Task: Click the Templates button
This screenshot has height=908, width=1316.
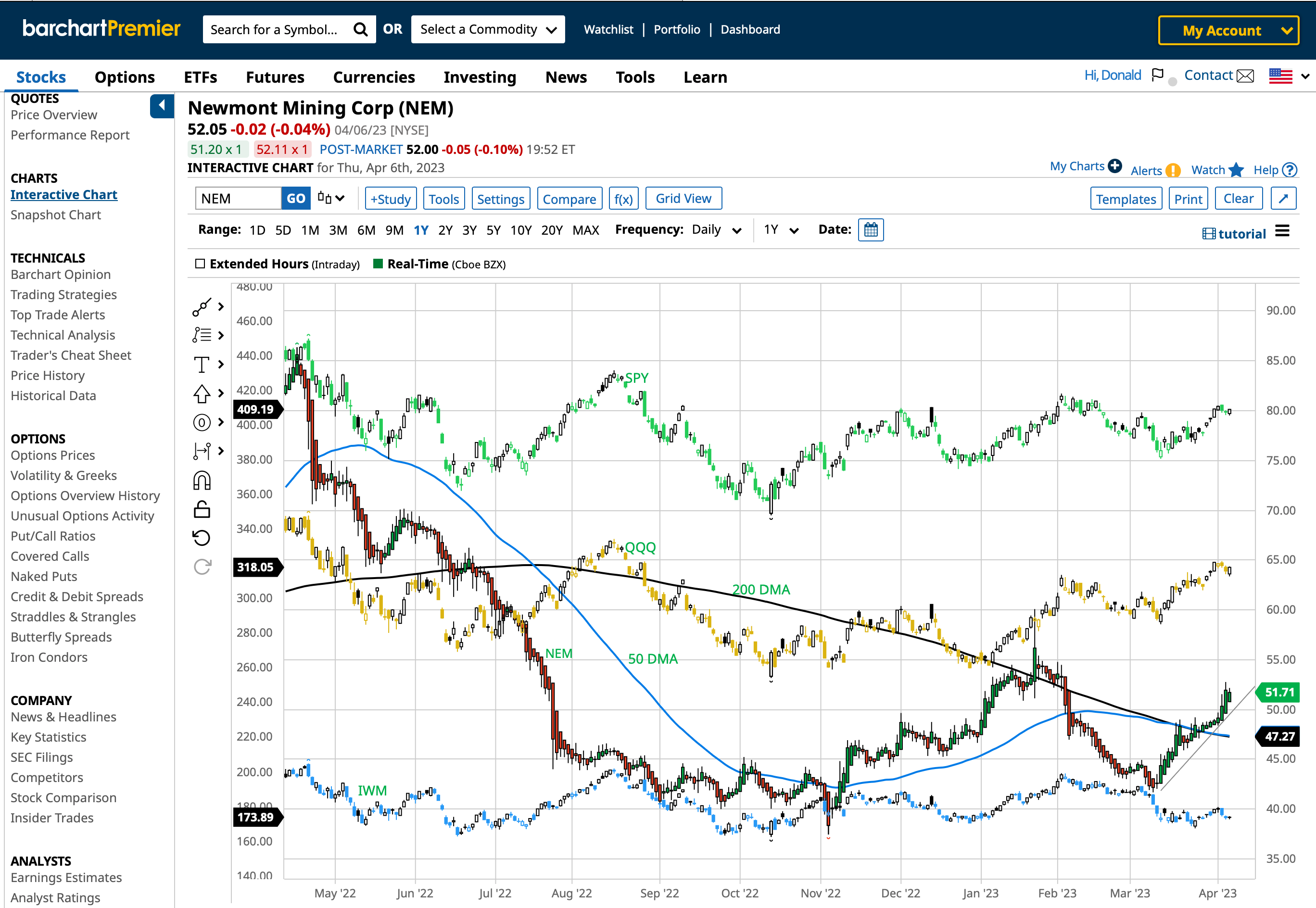Action: pos(1126,199)
